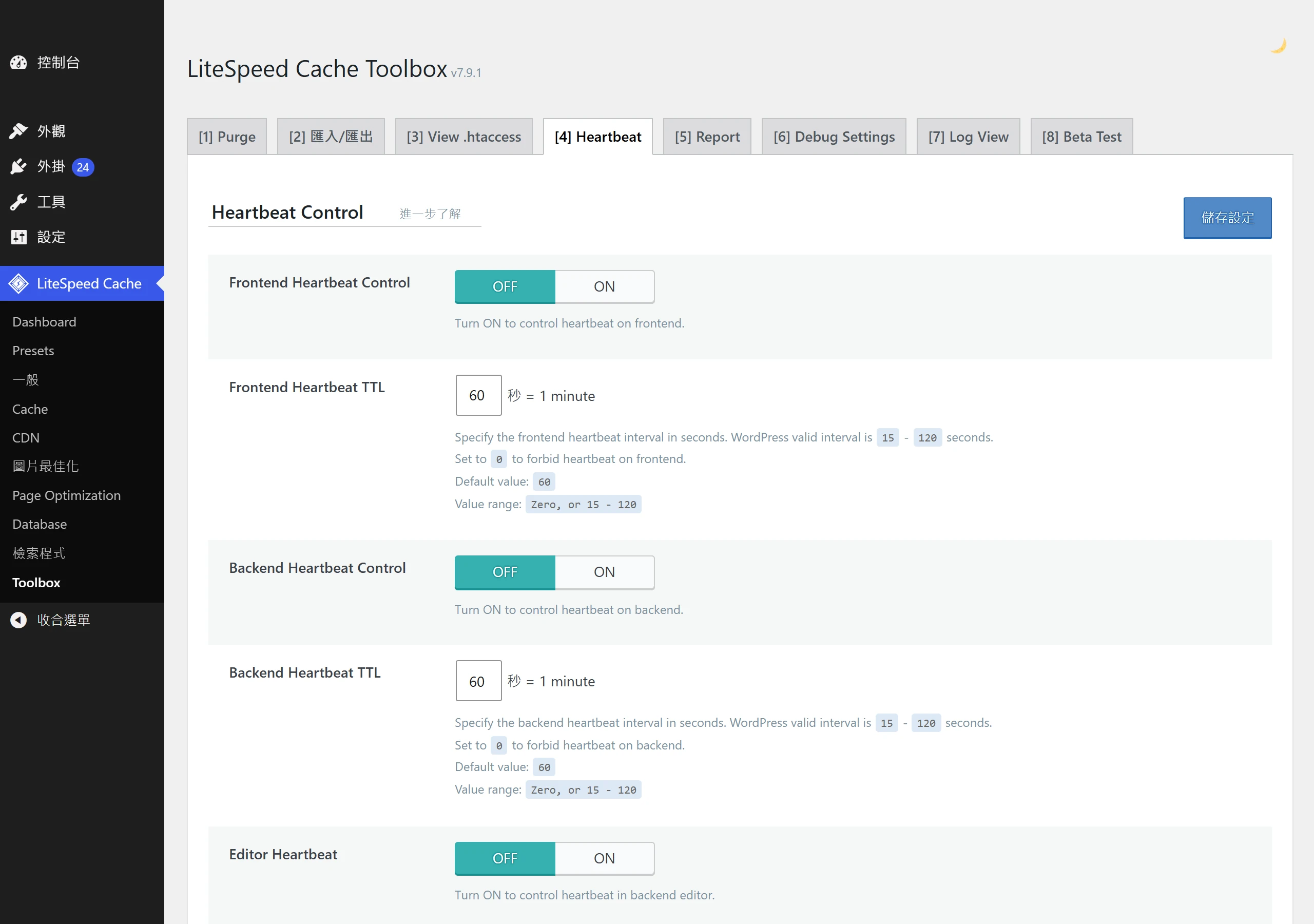Turn ON Editor Heartbeat
The height and width of the screenshot is (924, 1314).
coord(604,859)
